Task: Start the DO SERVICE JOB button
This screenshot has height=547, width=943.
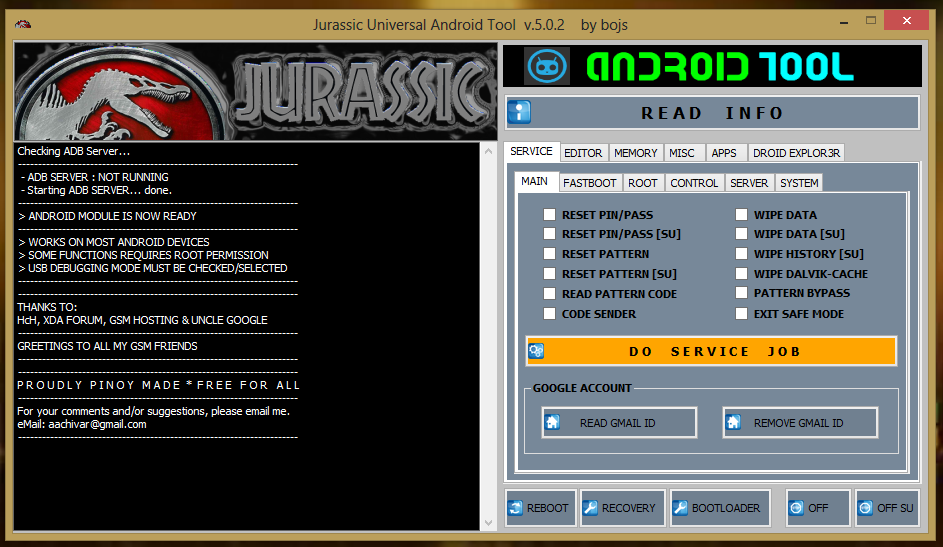Action: click(x=711, y=351)
